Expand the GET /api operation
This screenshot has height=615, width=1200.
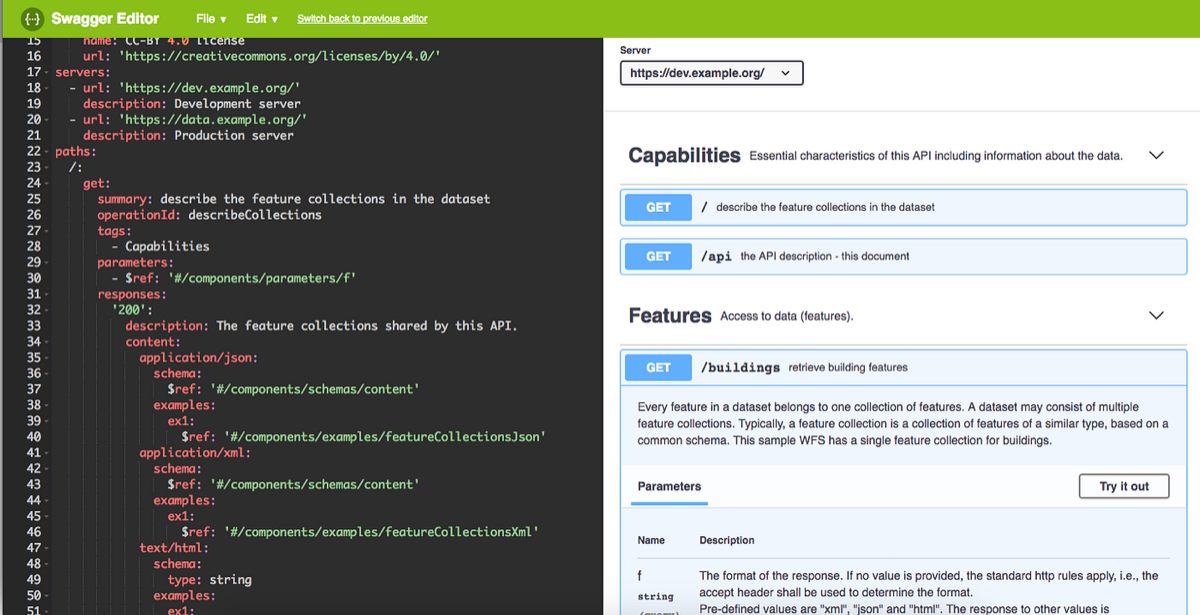[x=904, y=257]
